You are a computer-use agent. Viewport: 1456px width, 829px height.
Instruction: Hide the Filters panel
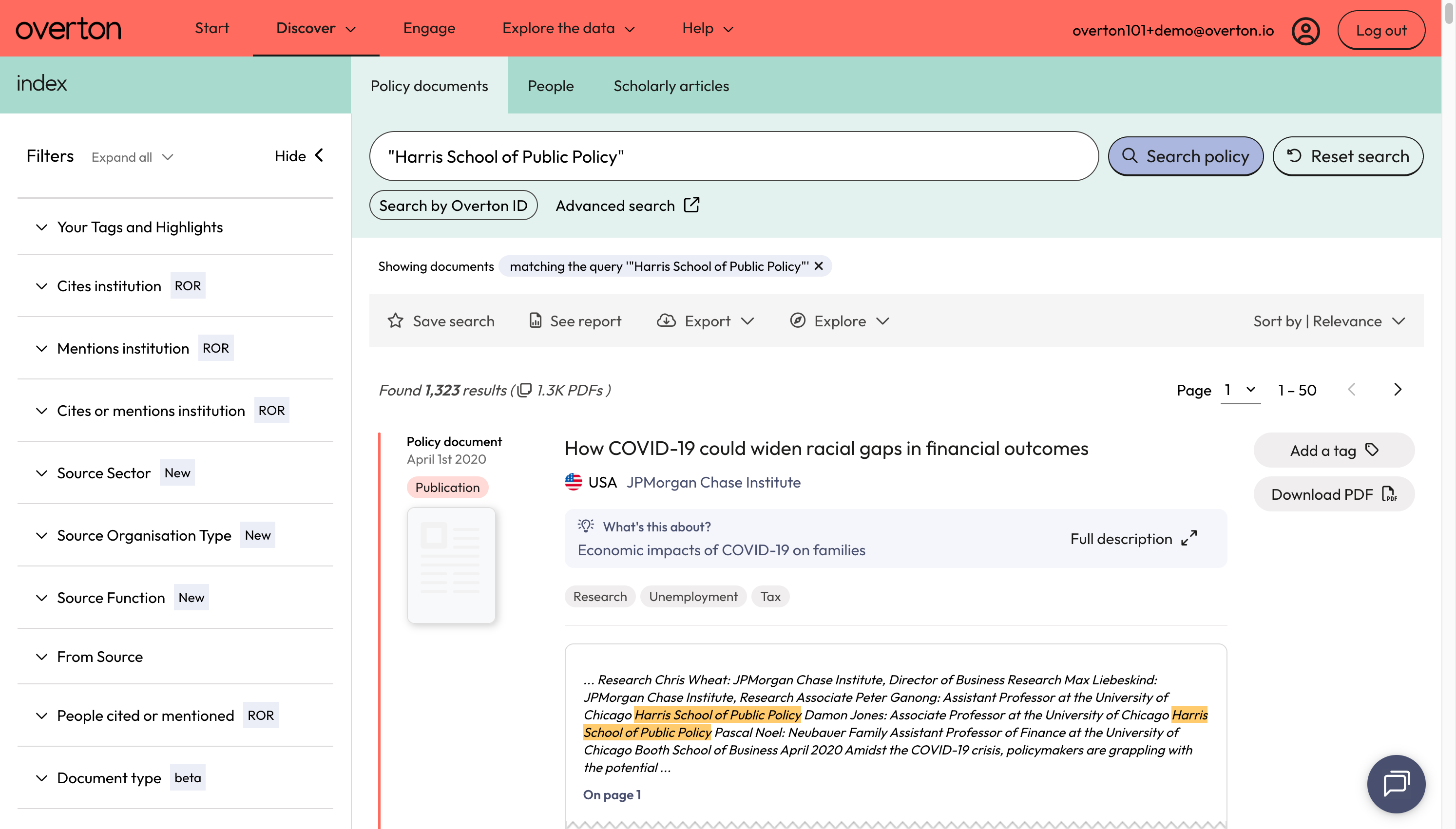coord(300,156)
